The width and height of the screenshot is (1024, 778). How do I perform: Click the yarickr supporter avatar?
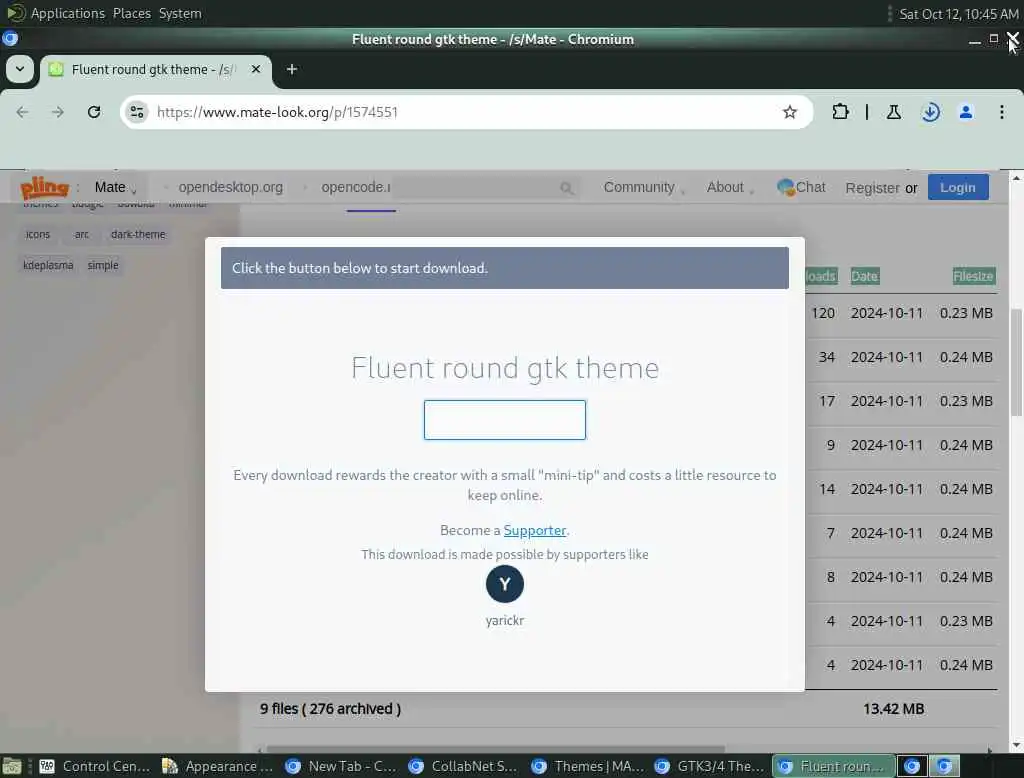[x=504, y=584]
